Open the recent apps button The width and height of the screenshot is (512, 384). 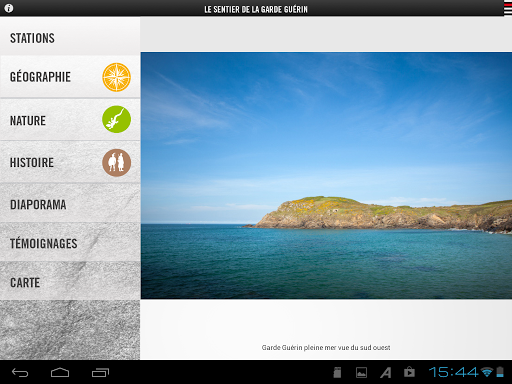(101, 372)
